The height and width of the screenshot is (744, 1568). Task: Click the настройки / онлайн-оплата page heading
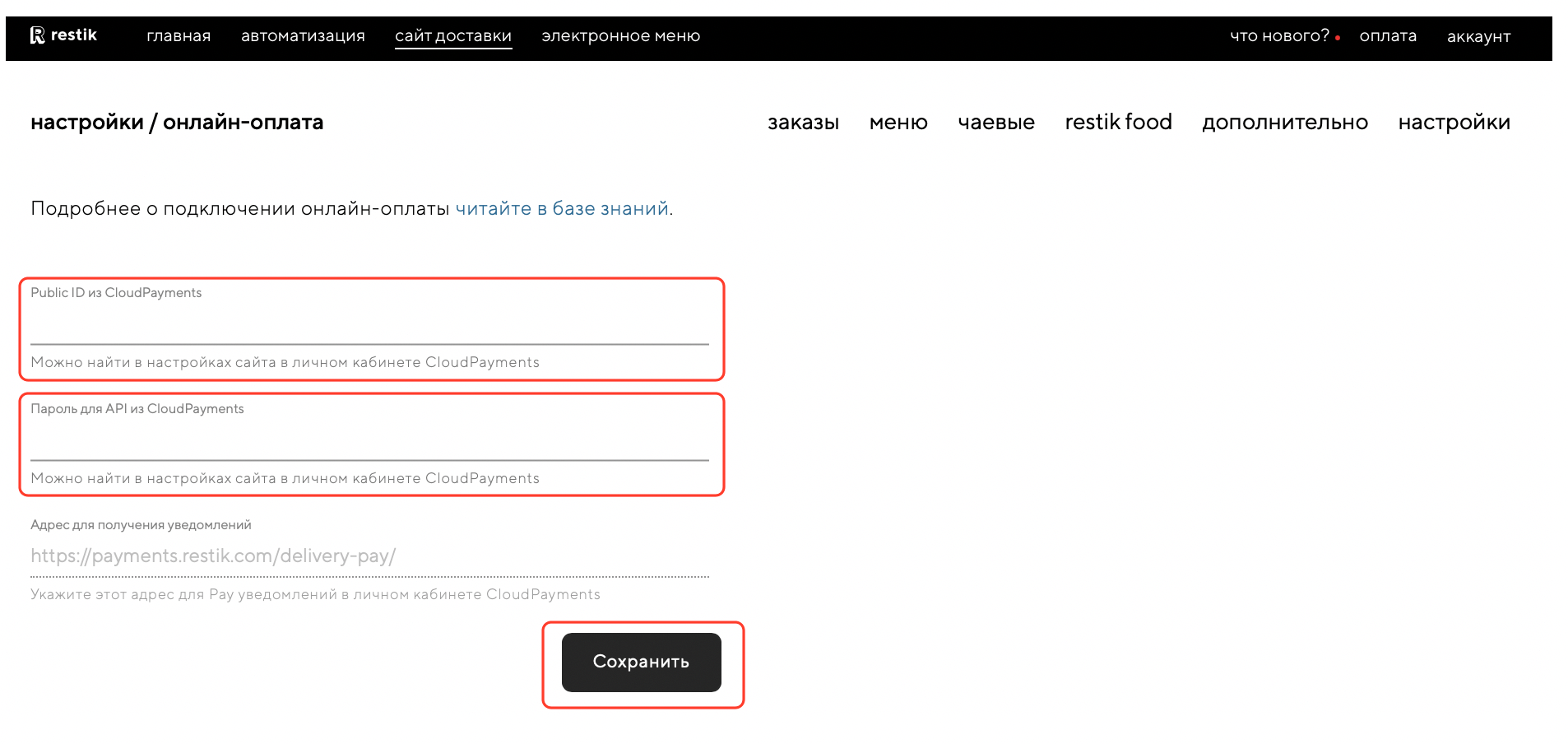pos(177,123)
